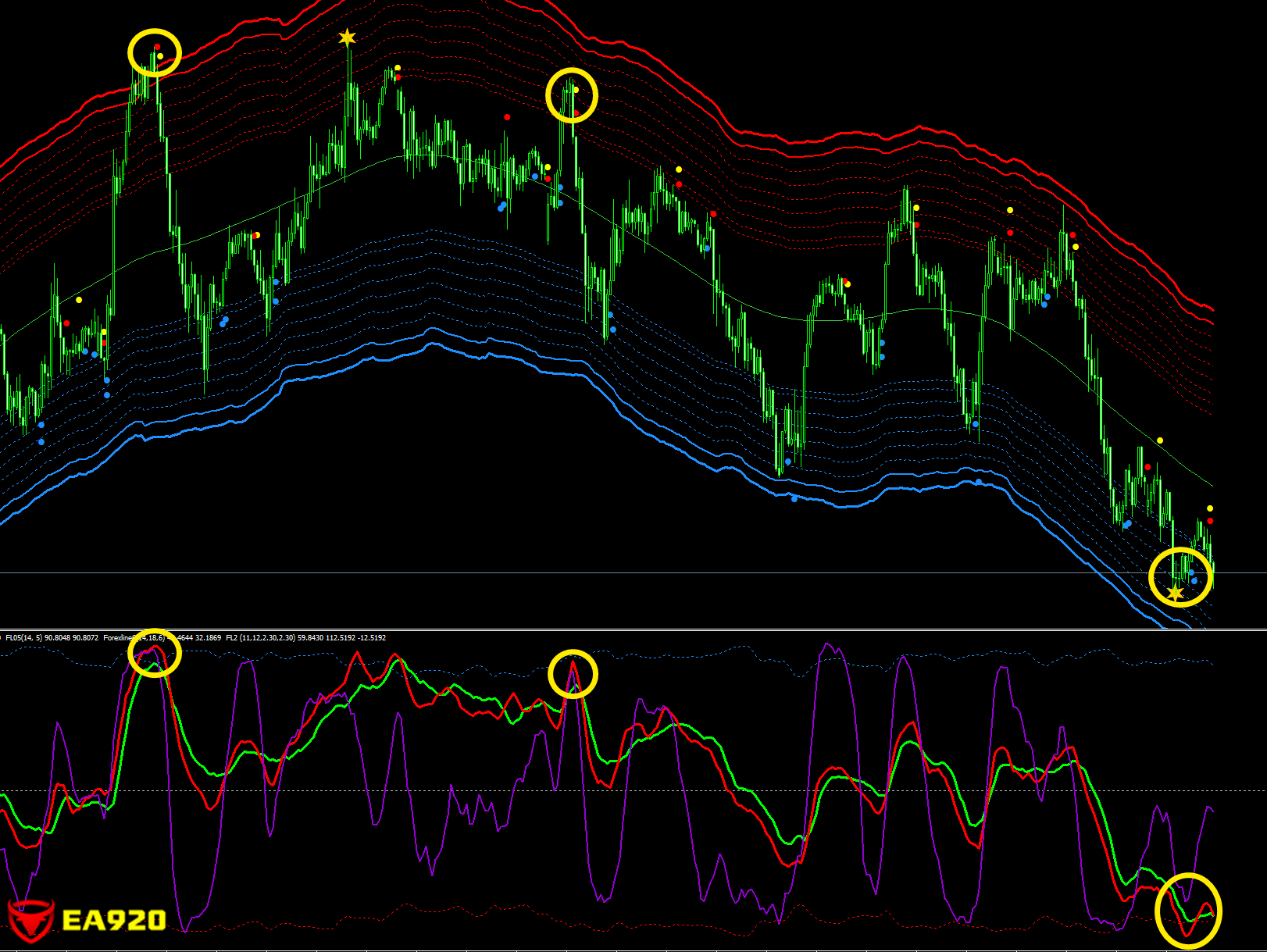1267x952 pixels.
Task: Click the gold star marker below the lowest candle
Action: pyautogui.click(x=1175, y=594)
